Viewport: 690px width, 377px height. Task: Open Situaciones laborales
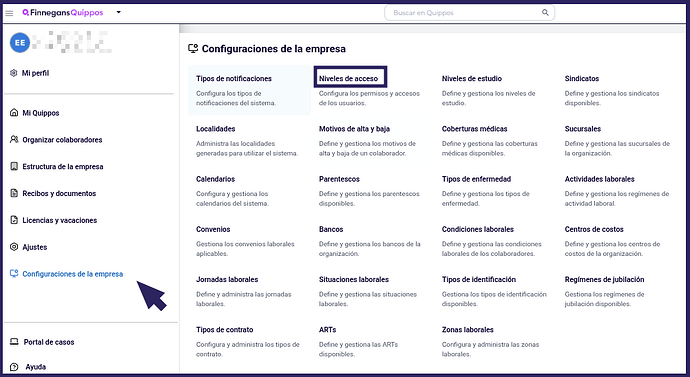point(354,279)
